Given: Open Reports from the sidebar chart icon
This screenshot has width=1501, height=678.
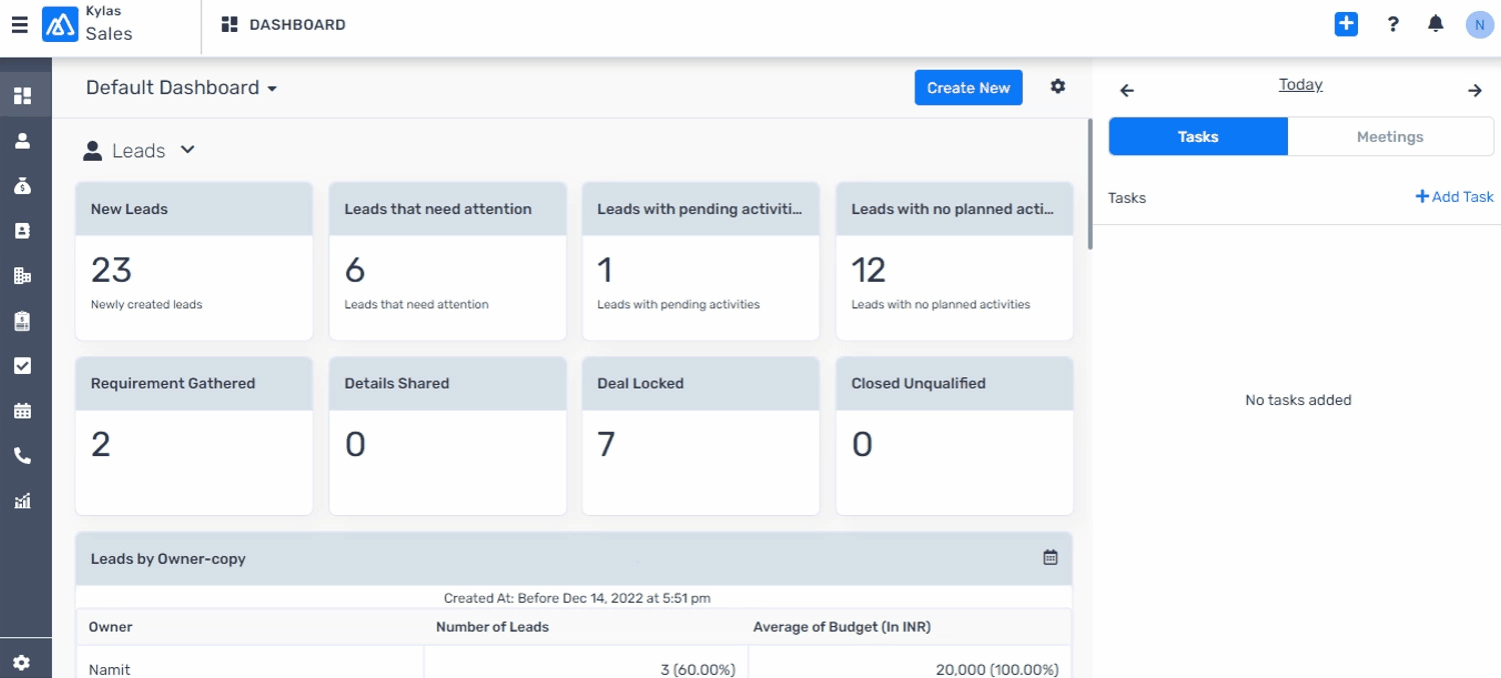Looking at the screenshot, I should 22,501.
